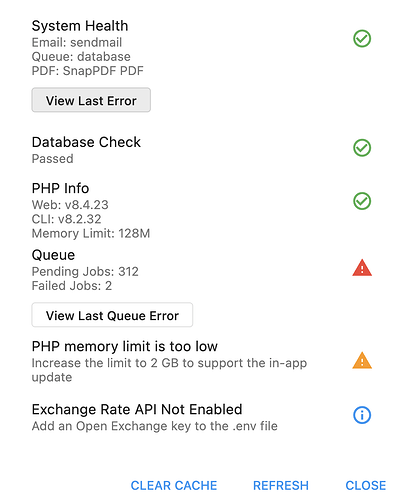The height and width of the screenshot is (500, 401).
Task: Click the green checkmark beside PHP Info
Action: pyautogui.click(x=362, y=201)
